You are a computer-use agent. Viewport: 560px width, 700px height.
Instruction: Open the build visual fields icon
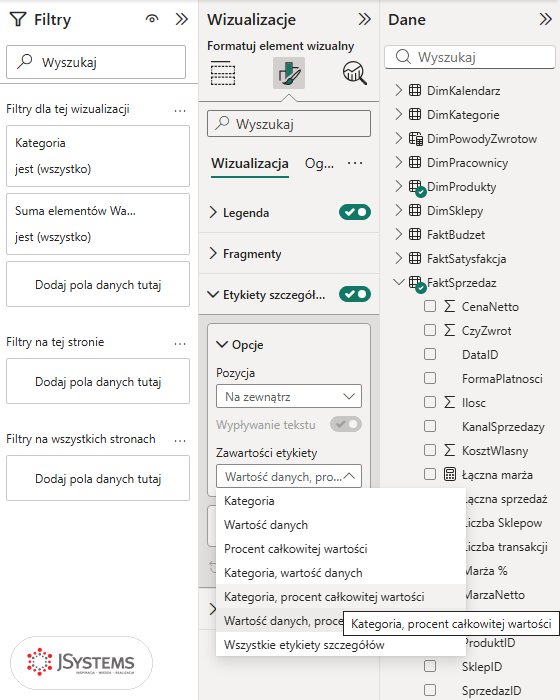[x=223, y=73]
